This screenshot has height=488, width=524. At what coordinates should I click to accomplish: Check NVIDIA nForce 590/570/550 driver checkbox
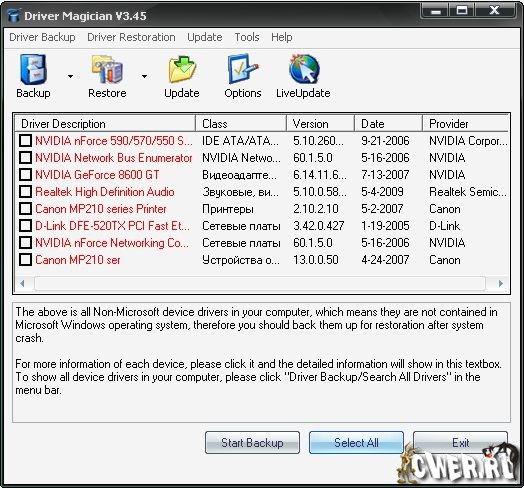(25, 141)
